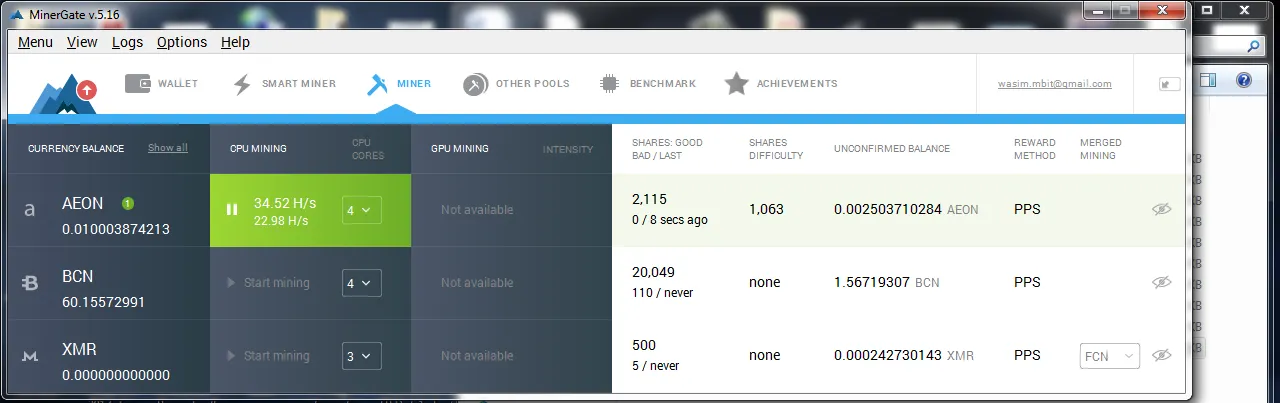Screen dimensions: 1280x403
Task: Select the Miner tab
Action: coord(399,84)
